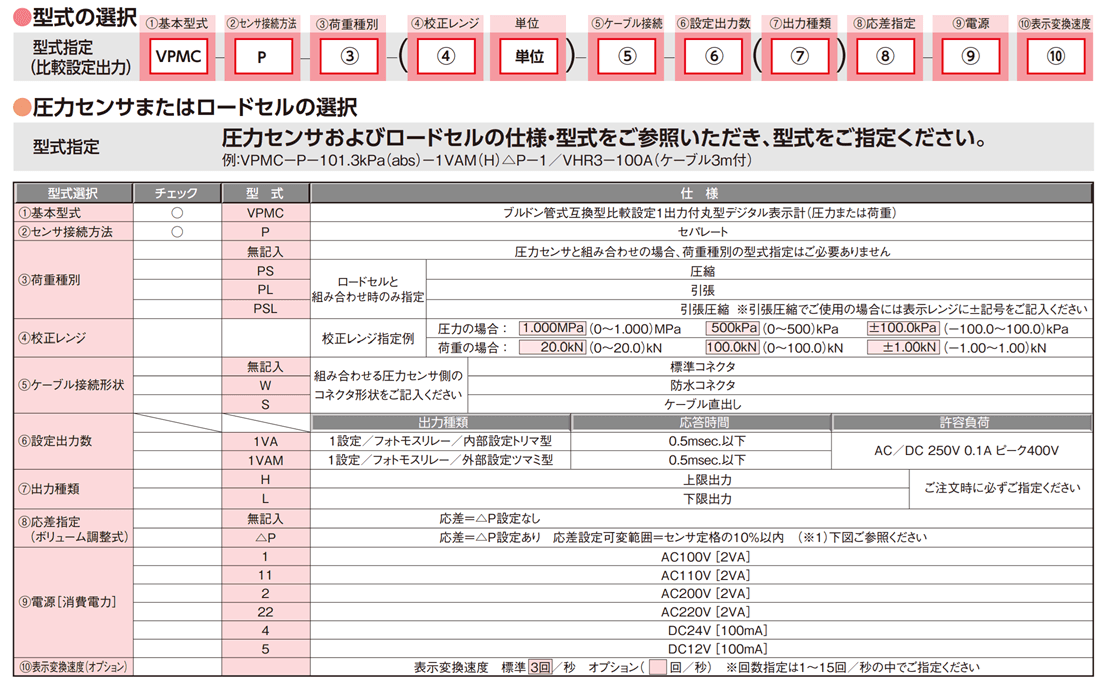Click the 出力種類 sub-header
This screenshot has width=1103, height=682.
(441, 423)
